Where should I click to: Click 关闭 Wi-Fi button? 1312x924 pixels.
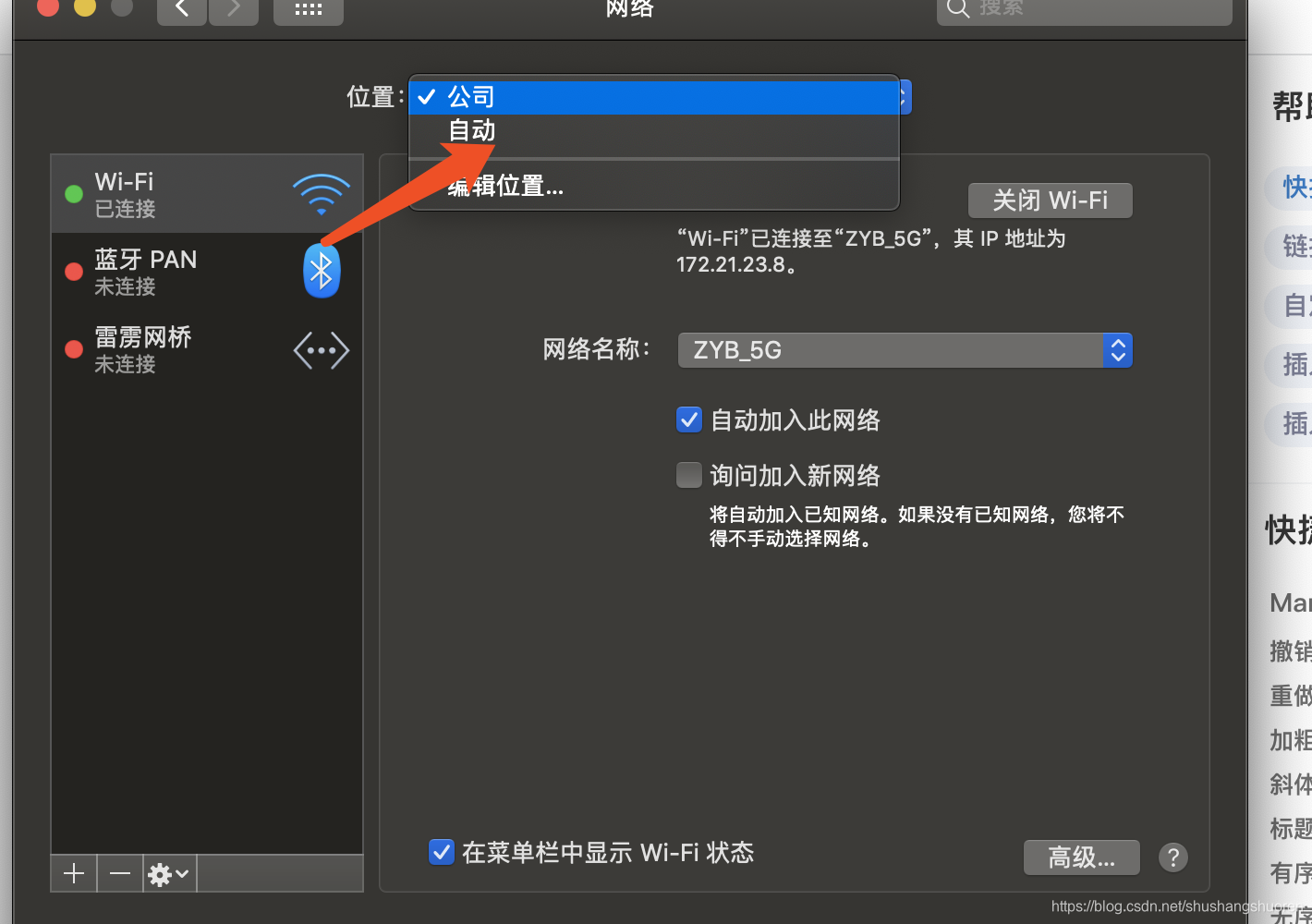[x=1051, y=201]
